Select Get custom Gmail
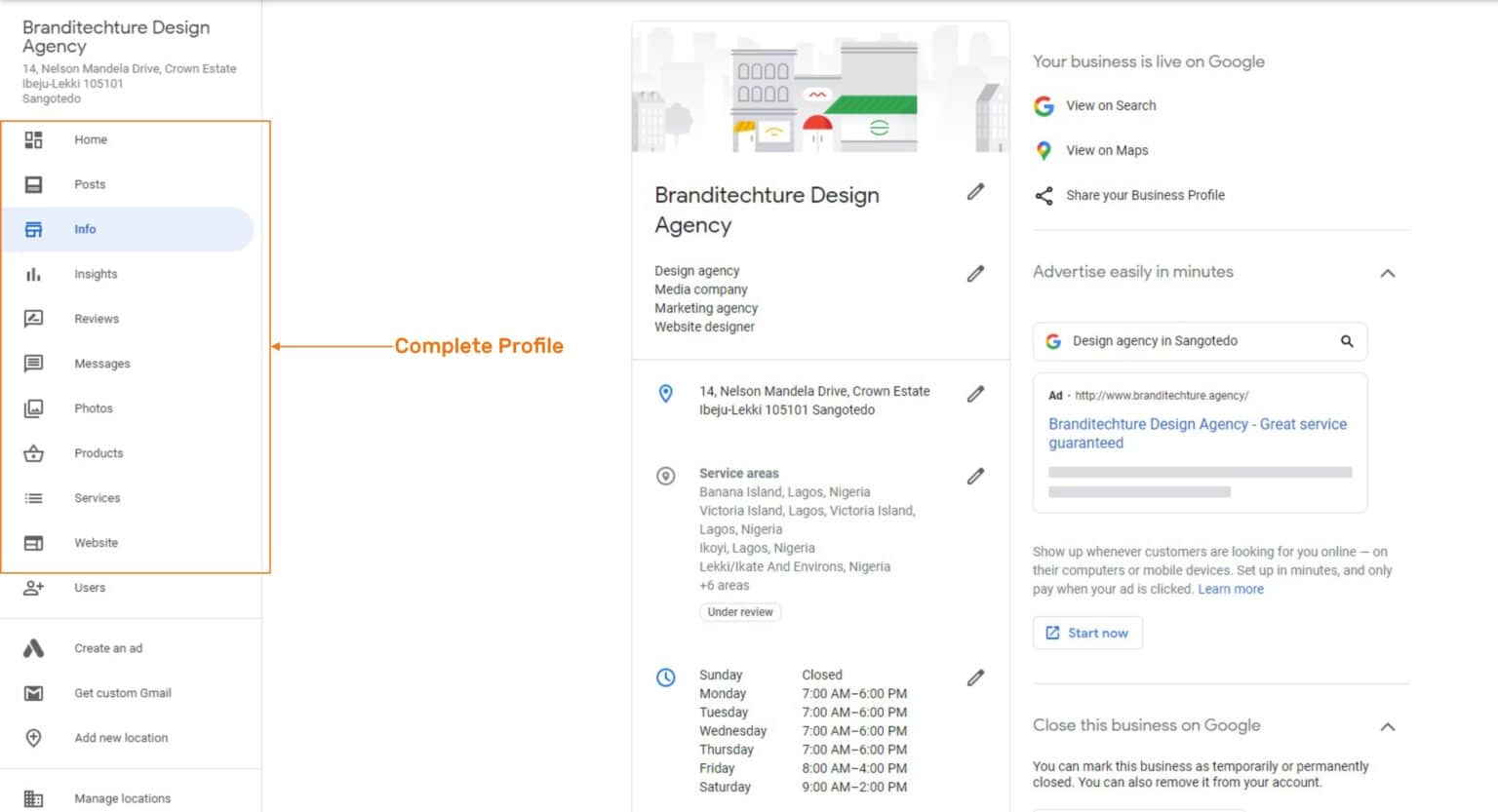The image size is (1498, 812). tap(128, 693)
